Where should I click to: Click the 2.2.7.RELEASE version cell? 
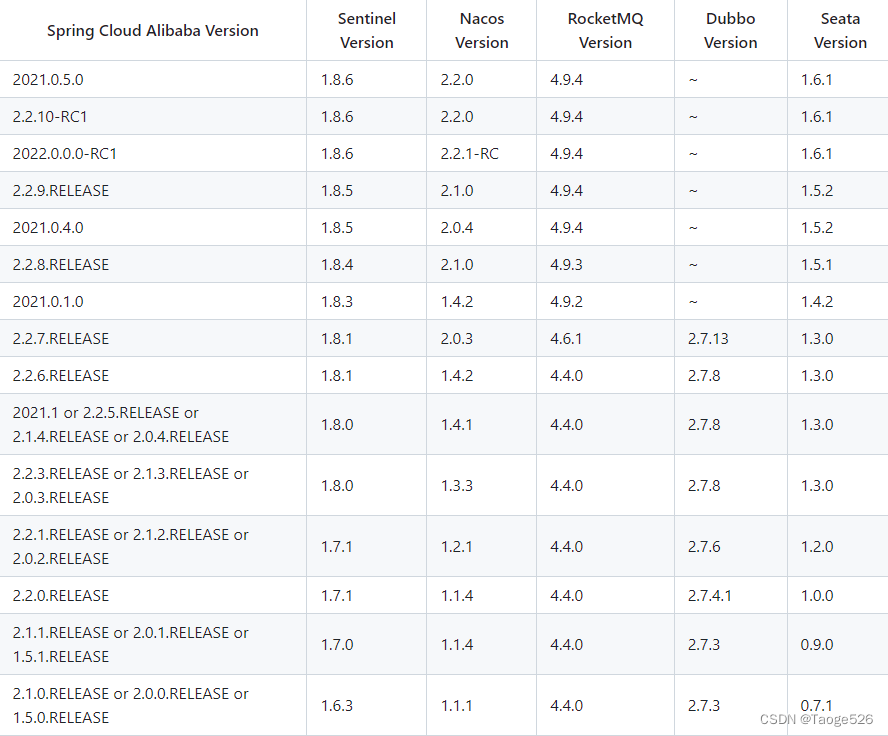(x=61, y=339)
